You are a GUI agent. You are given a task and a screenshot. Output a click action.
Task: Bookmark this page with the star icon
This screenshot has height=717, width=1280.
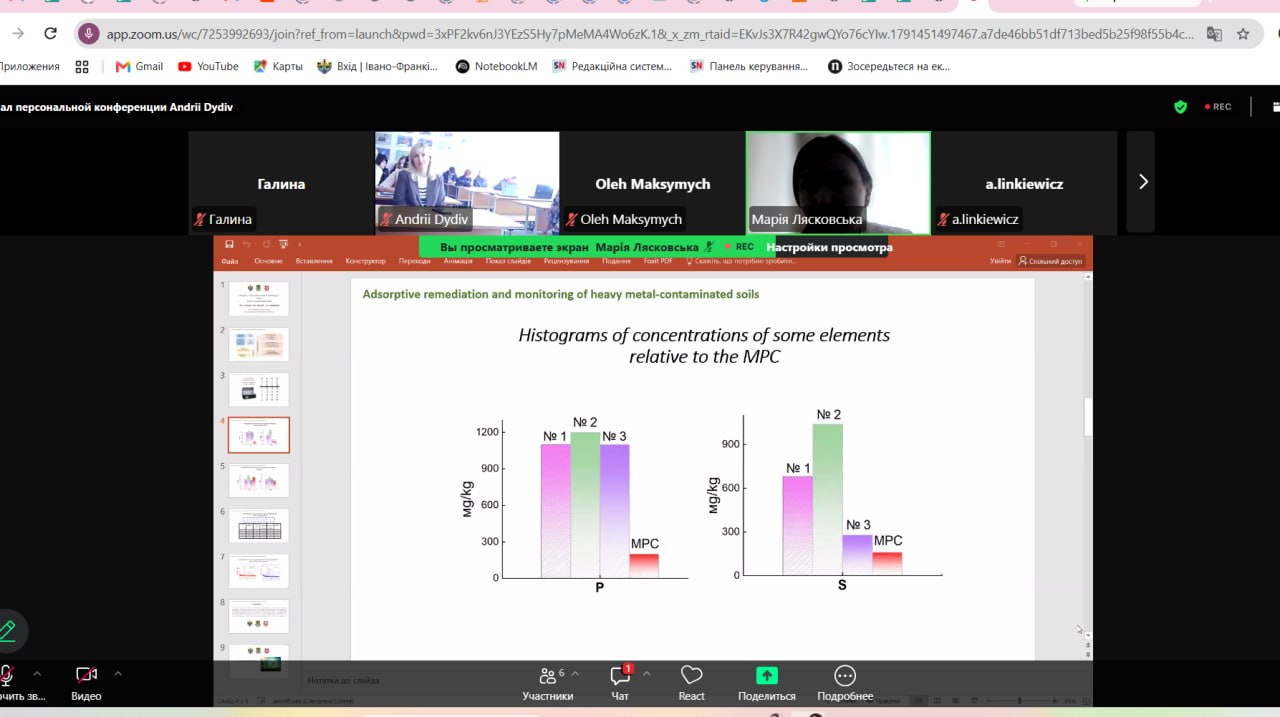pyautogui.click(x=1243, y=33)
